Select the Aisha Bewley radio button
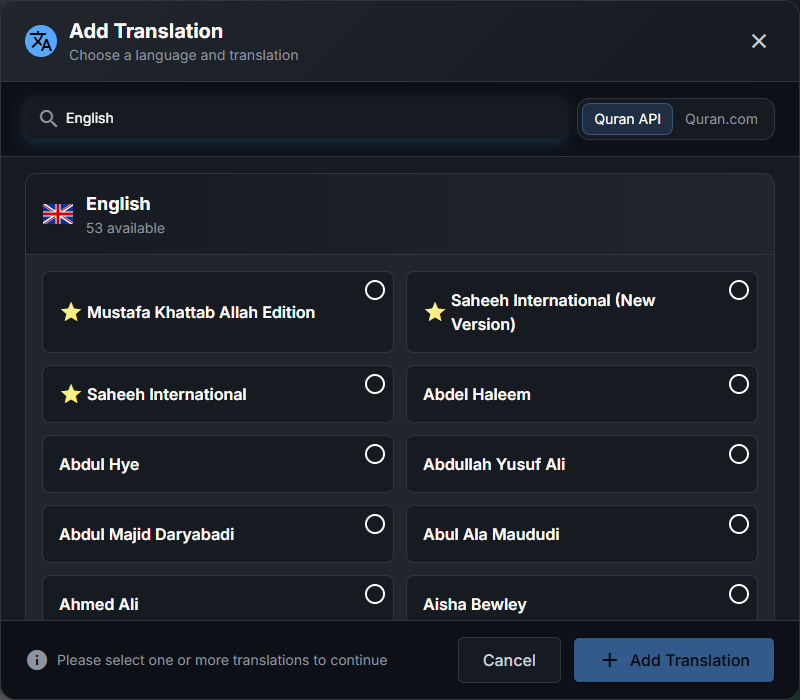 click(x=738, y=593)
